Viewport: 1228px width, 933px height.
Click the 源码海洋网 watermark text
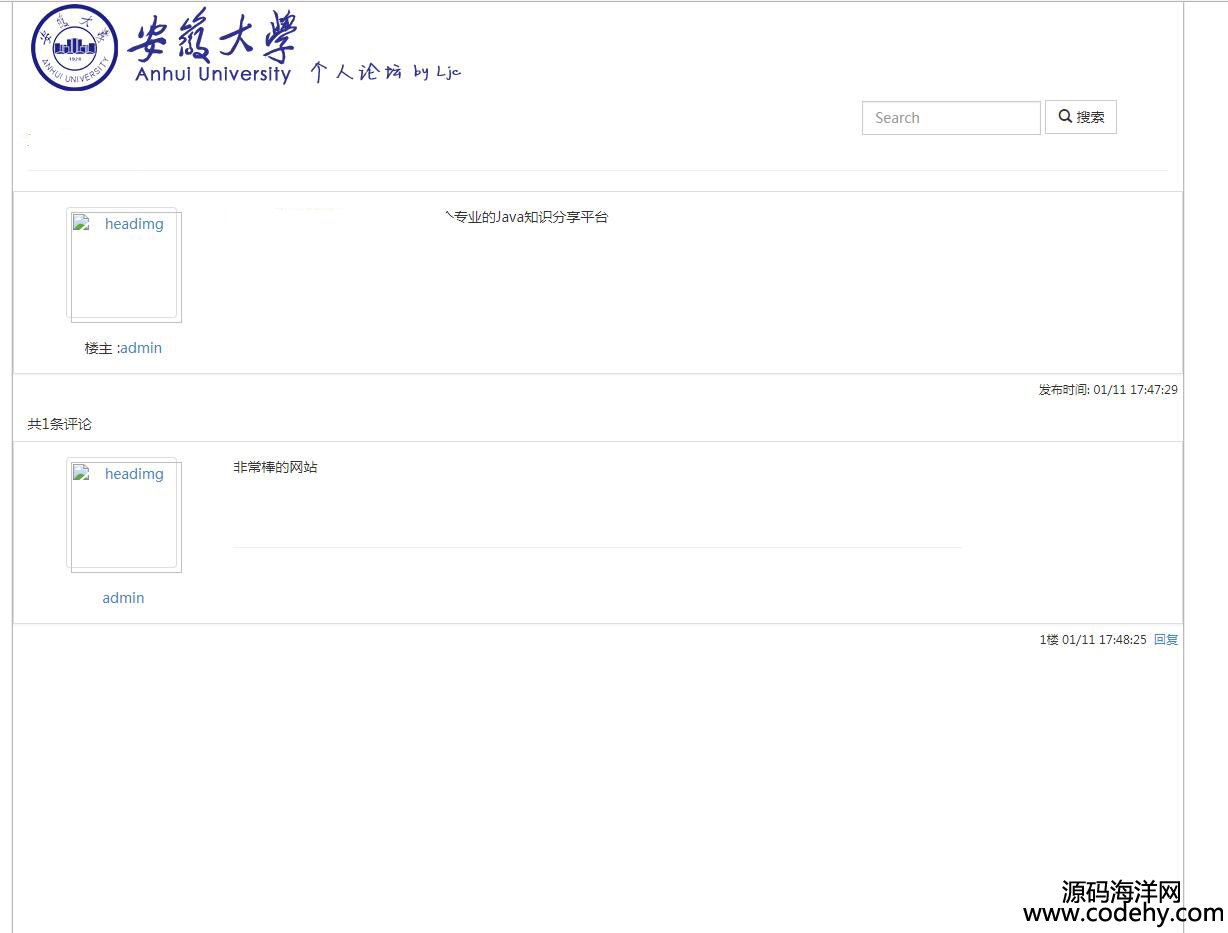point(1121,891)
